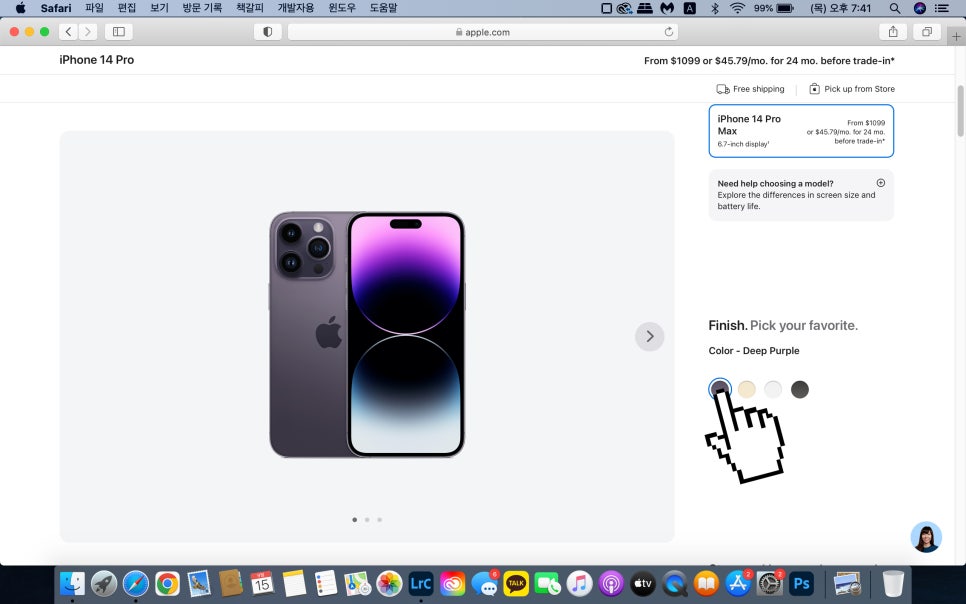This screenshot has height=604, width=966.
Task: Show the Safari sidebar
Action: (119, 31)
